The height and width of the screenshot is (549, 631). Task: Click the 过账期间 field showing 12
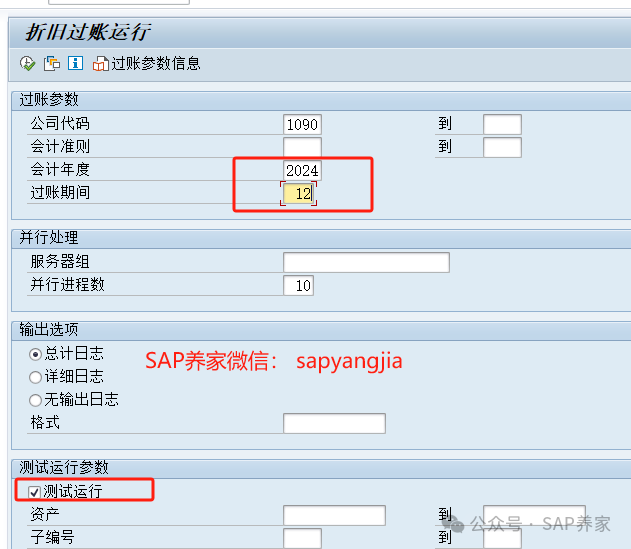click(x=299, y=194)
